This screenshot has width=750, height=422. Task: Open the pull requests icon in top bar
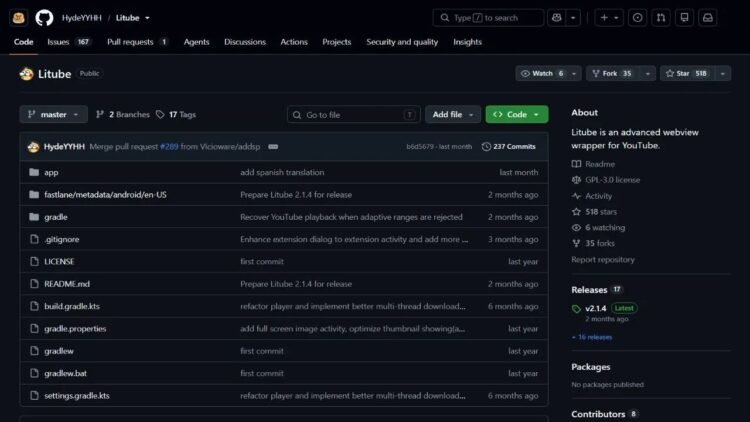[661, 18]
